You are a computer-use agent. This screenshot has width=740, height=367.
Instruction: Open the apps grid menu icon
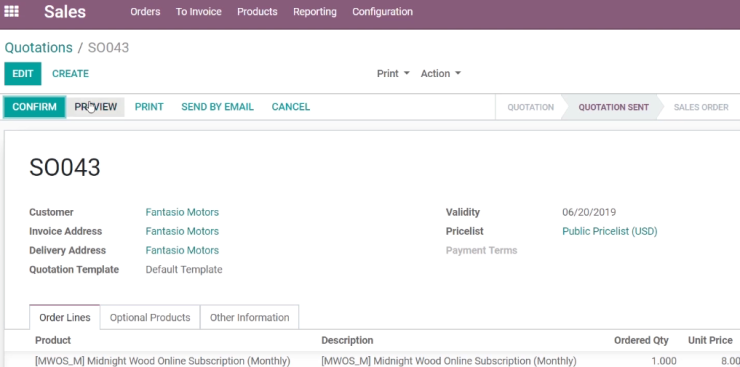click(11, 11)
